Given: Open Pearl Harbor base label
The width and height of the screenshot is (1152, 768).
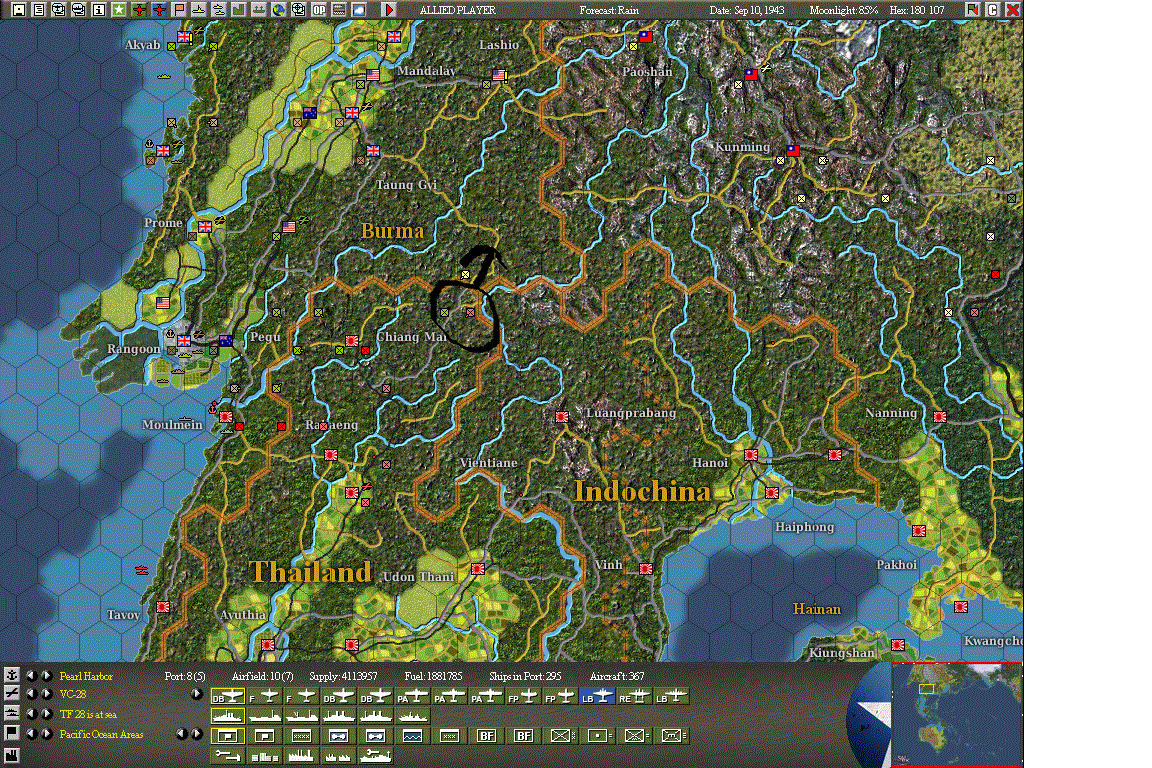Looking at the screenshot, I should tap(86, 676).
